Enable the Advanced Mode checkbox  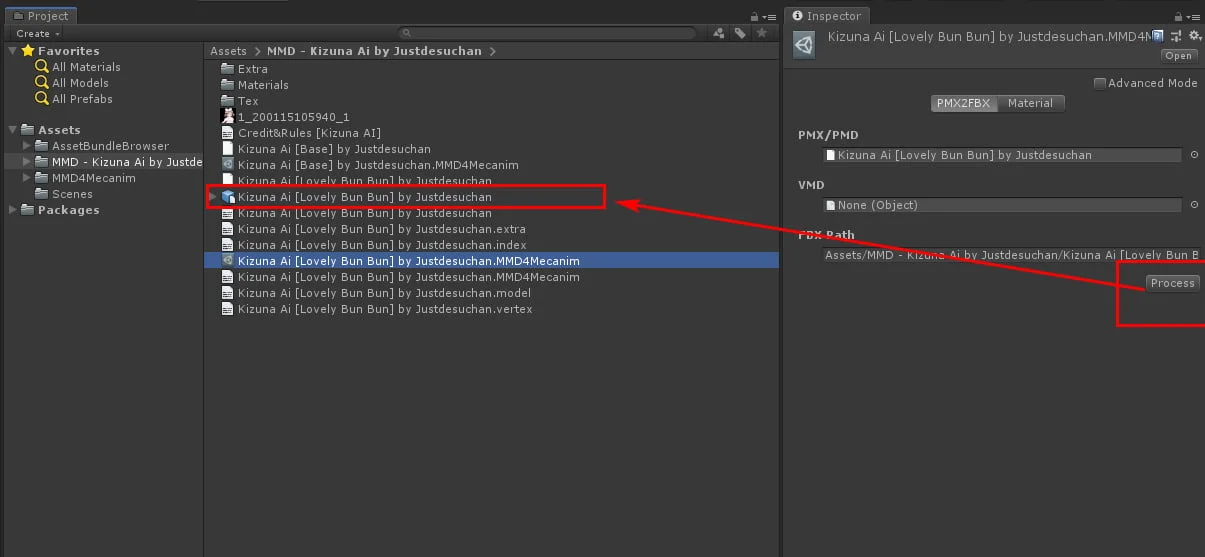pyautogui.click(x=1100, y=83)
